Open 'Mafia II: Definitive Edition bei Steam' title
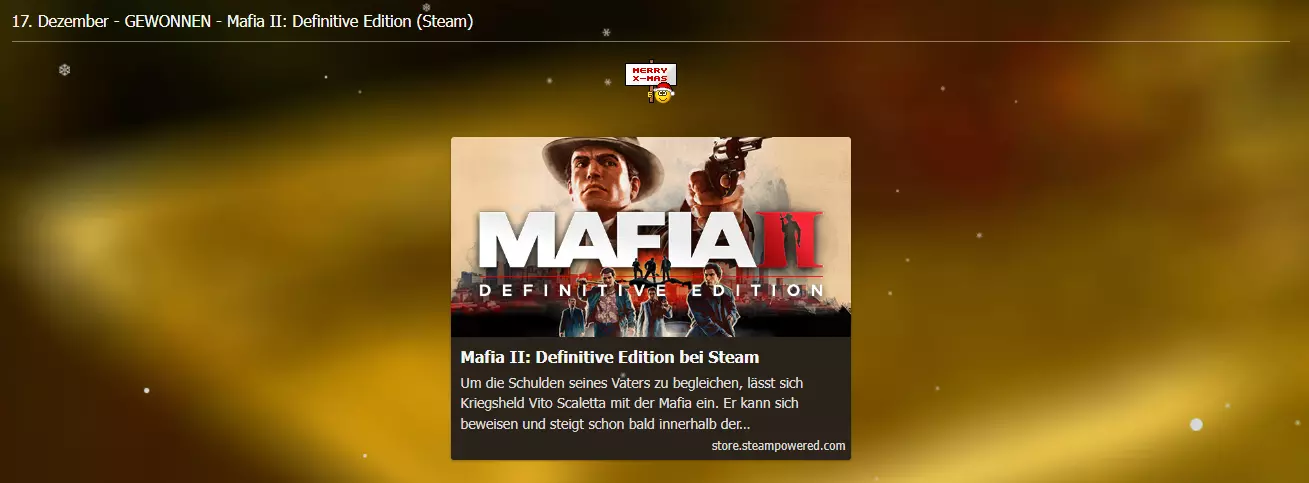This screenshot has width=1309, height=483. point(610,357)
